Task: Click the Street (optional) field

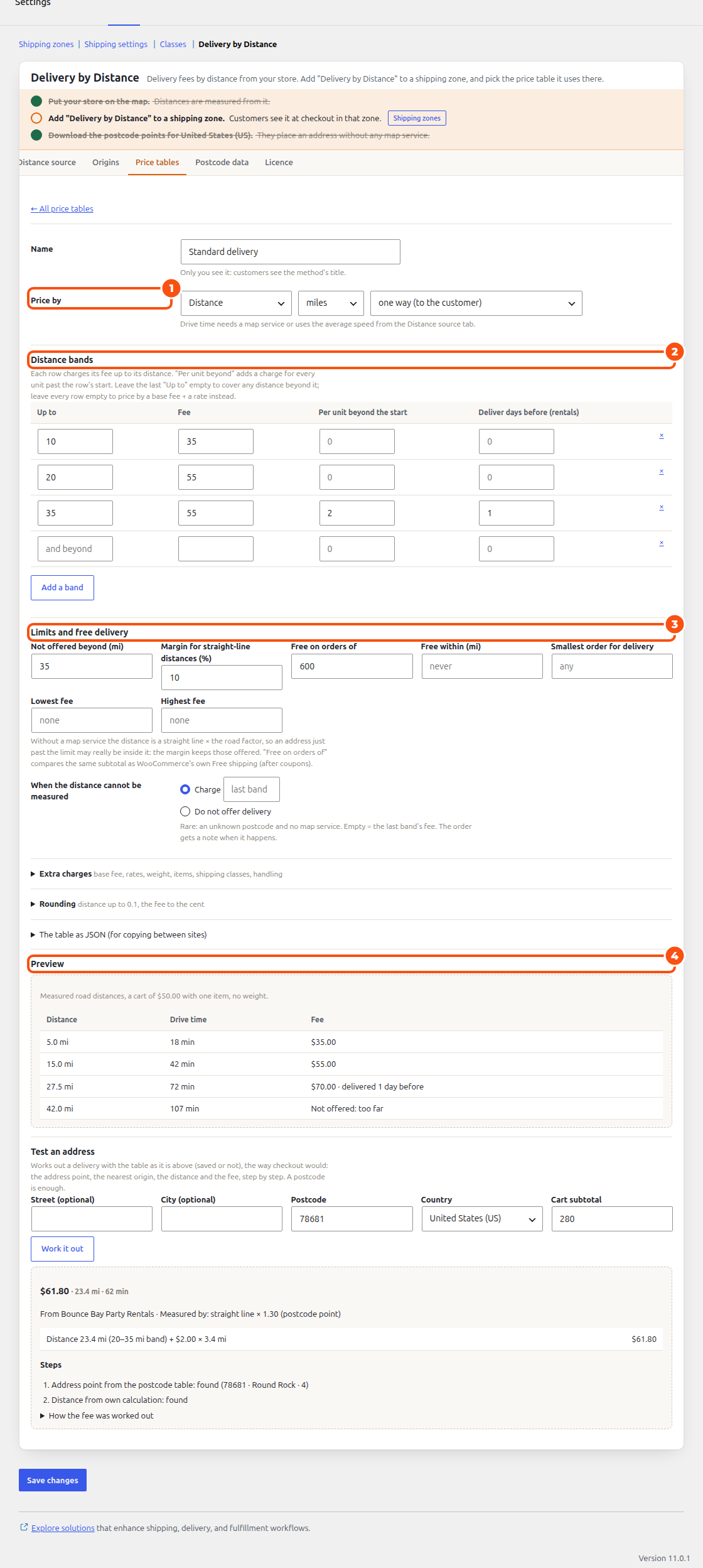Action: tap(92, 1219)
